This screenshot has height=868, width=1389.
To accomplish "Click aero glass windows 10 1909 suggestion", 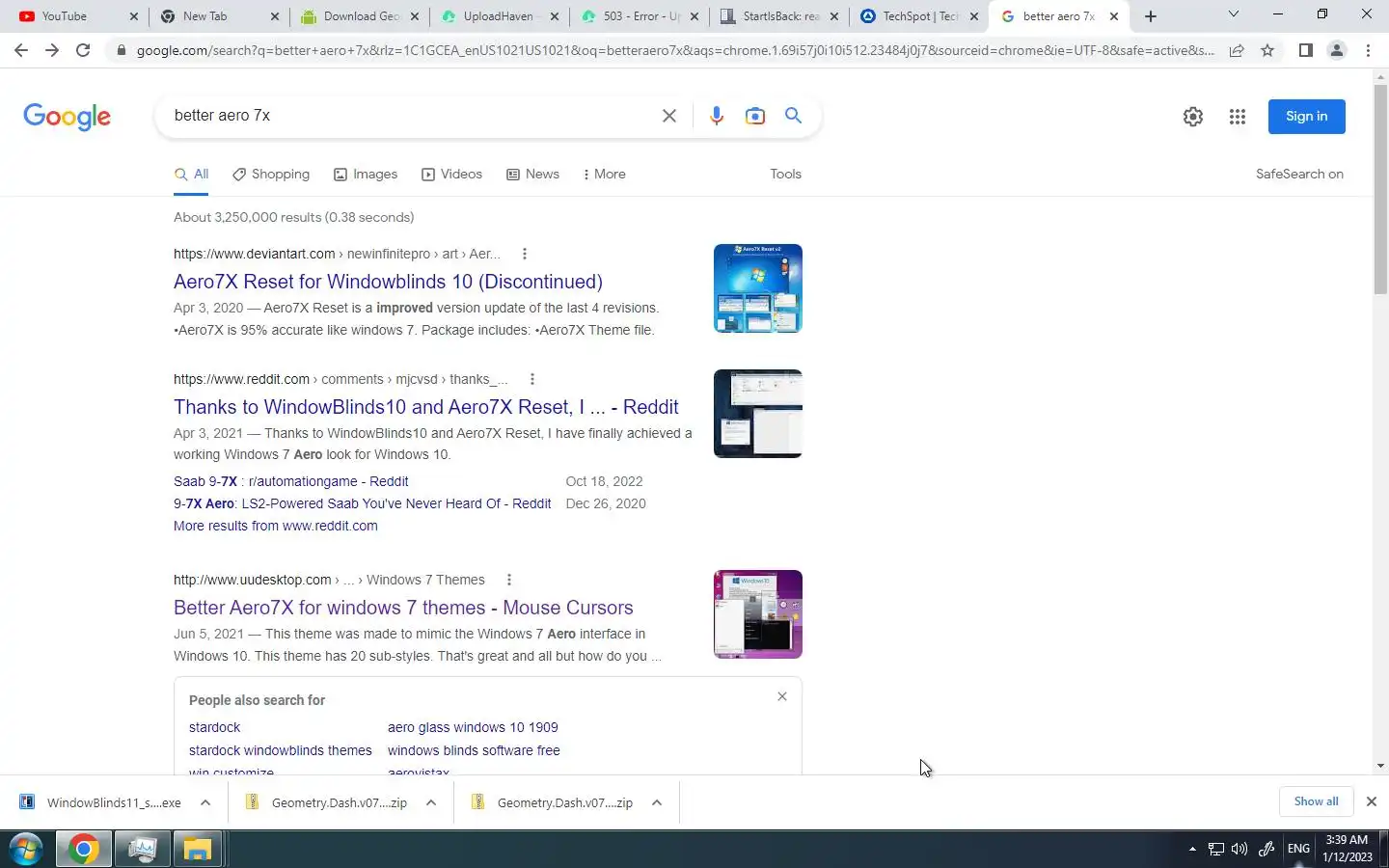I will tap(473, 727).
